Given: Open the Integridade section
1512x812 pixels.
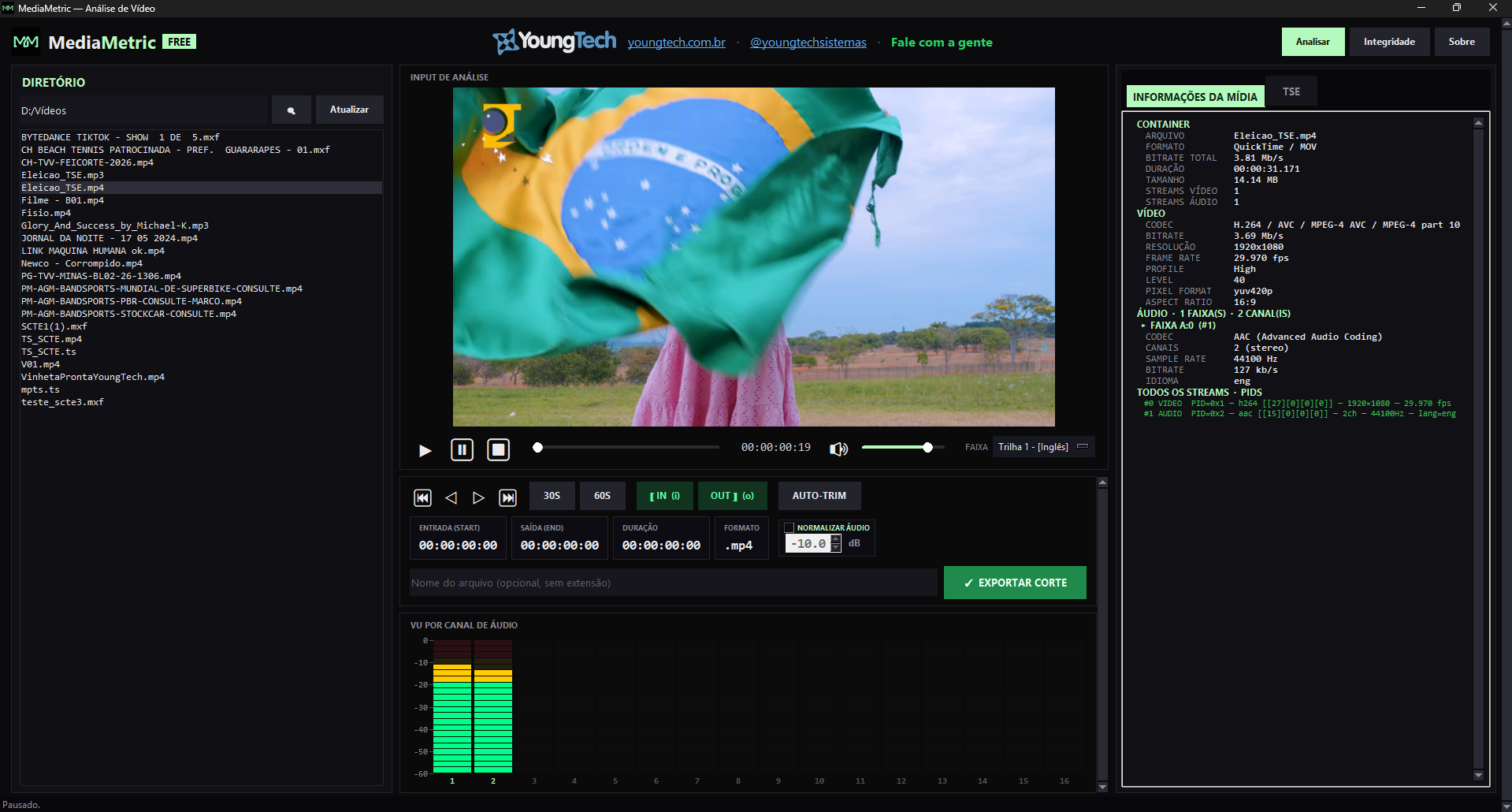Looking at the screenshot, I should pyautogui.click(x=1389, y=42).
